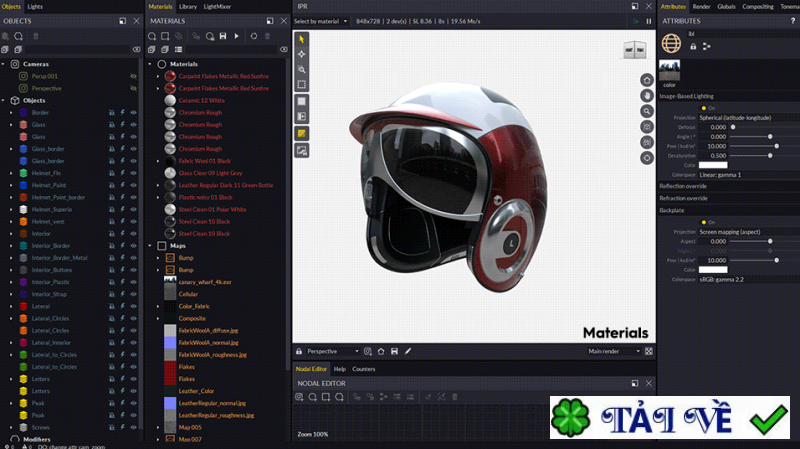Activate the pan hand tool in viewport

tap(647, 96)
